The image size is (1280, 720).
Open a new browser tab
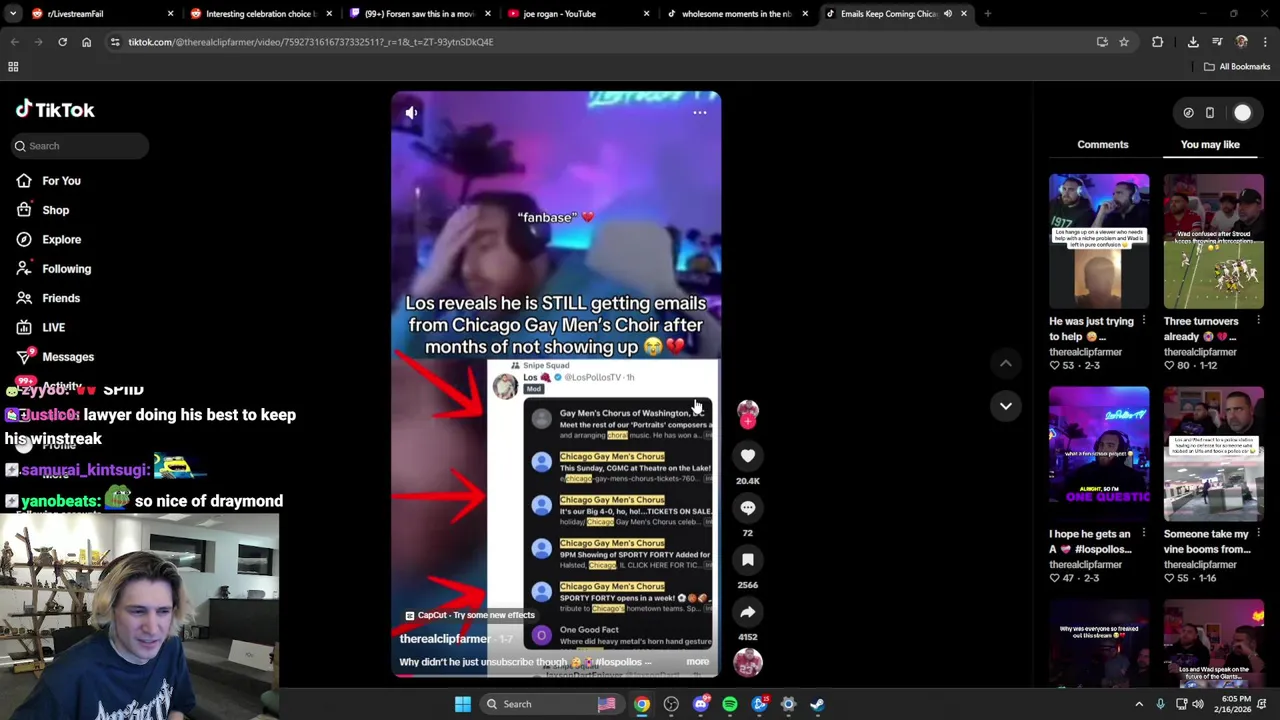(x=987, y=14)
